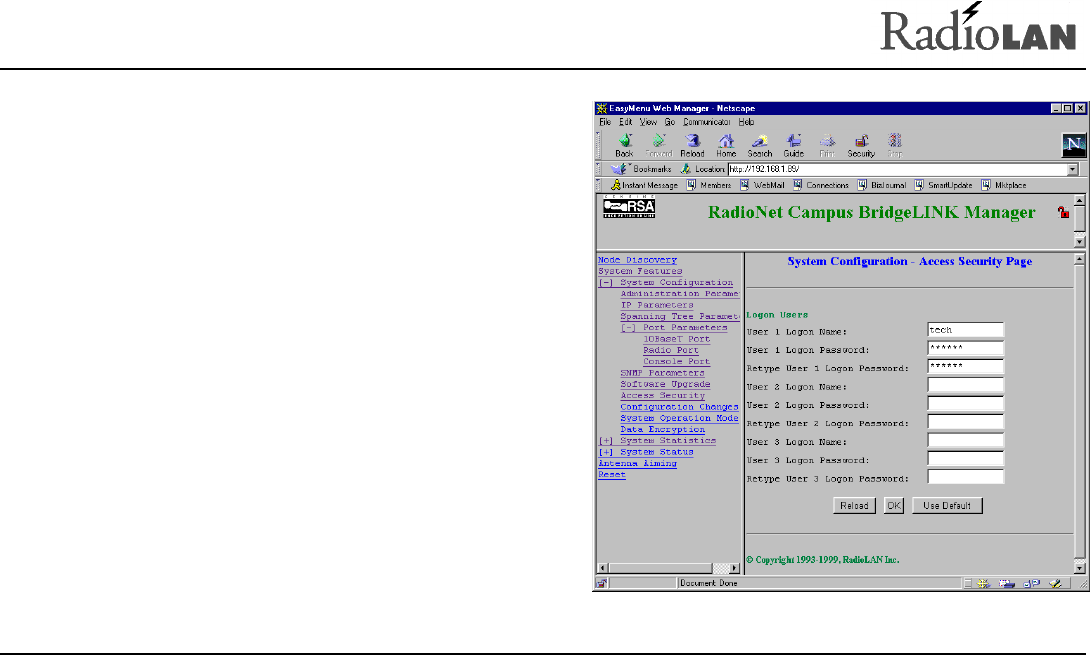Image resolution: width=1092 pixels, height=655 pixels.
Task: Expand the System Status tree node
Action: coord(605,452)
